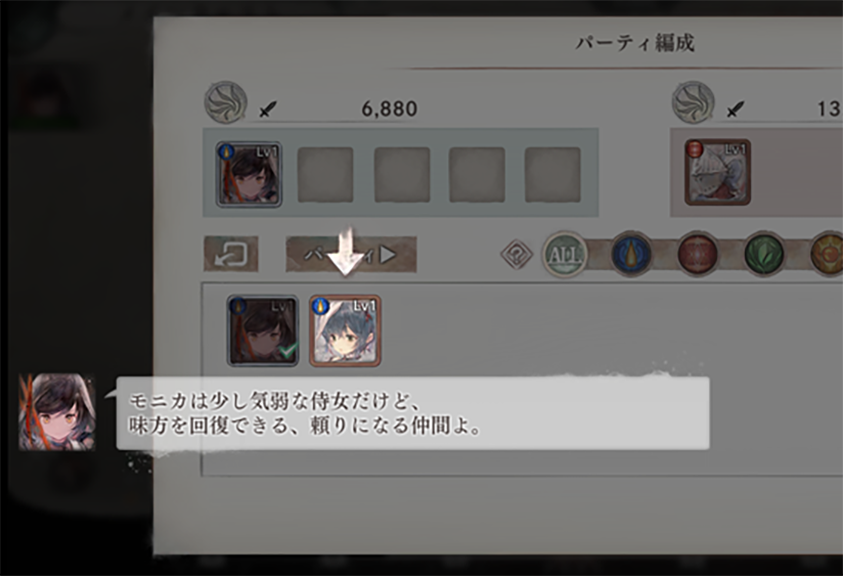Viewport: 843px width, 576px height.
Task: Filter by the red fire element icon
Action: (697, 254)
